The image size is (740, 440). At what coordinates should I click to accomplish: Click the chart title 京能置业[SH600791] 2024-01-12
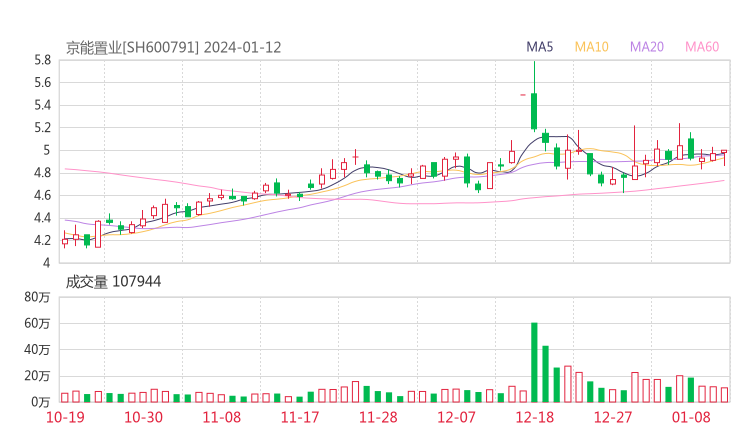173,48
